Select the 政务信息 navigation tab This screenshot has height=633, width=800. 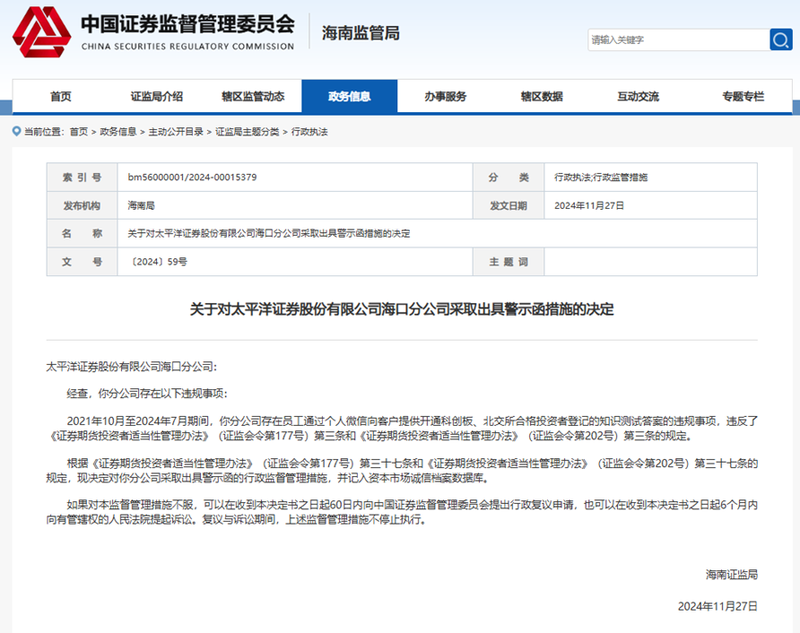pyautogui.click(x=349, y=96)
